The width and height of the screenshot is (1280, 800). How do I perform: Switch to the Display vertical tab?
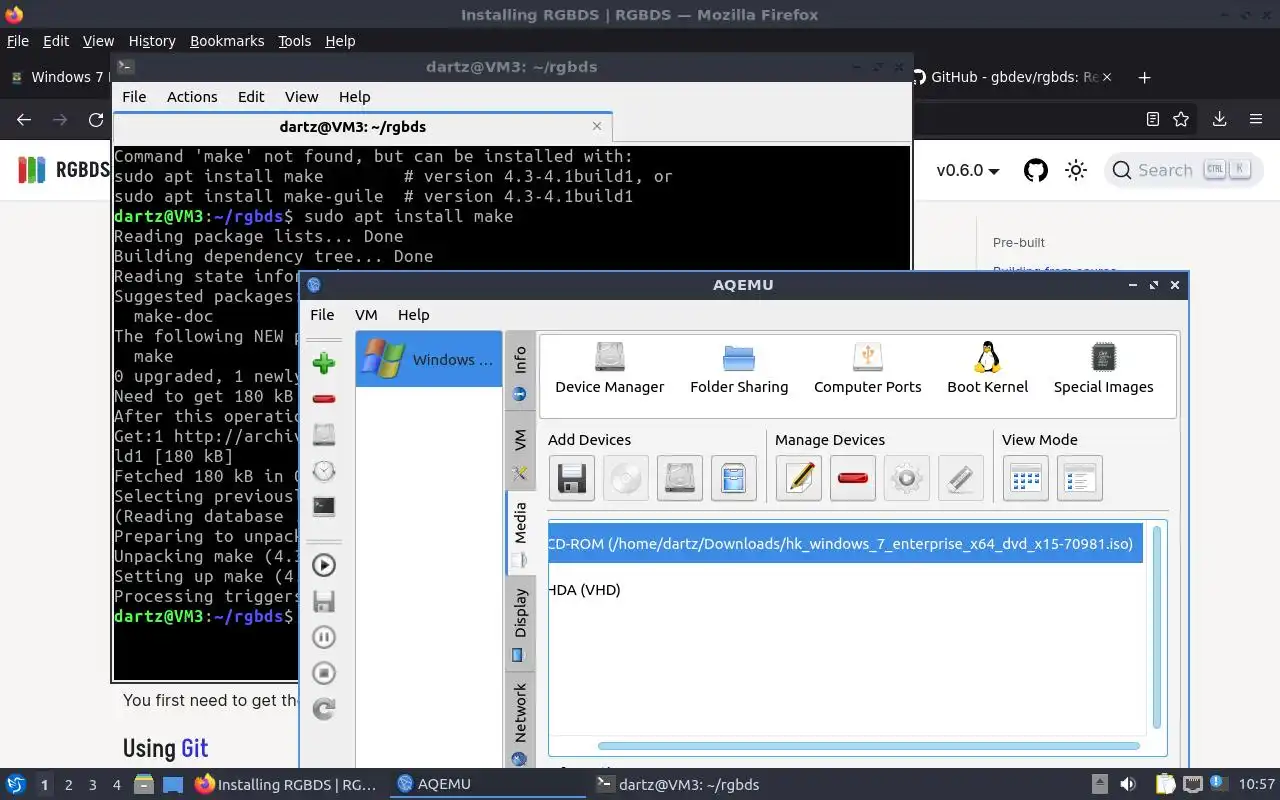(x=520, y=622)
